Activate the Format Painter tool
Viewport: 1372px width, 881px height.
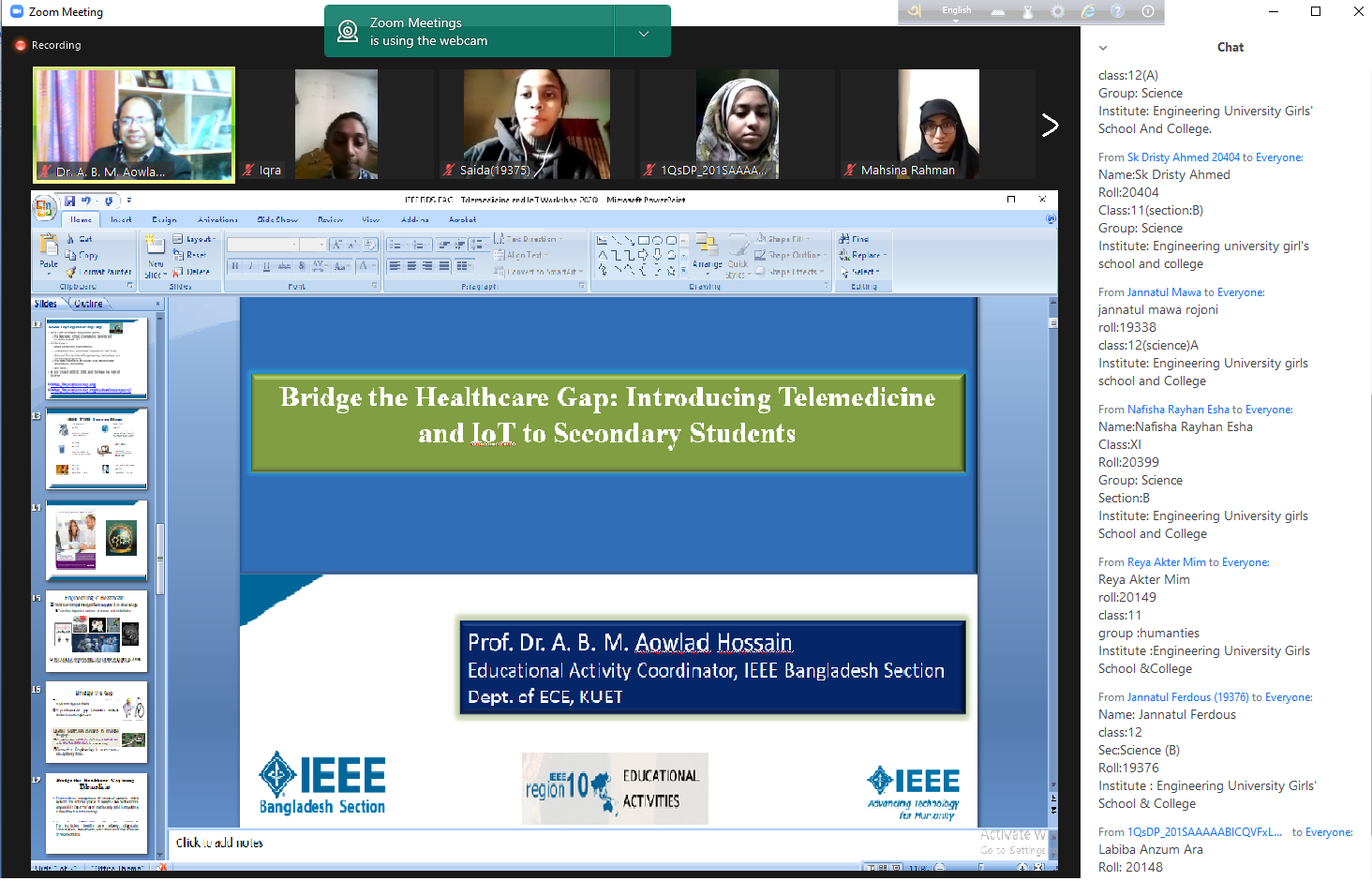pos(99,272)
